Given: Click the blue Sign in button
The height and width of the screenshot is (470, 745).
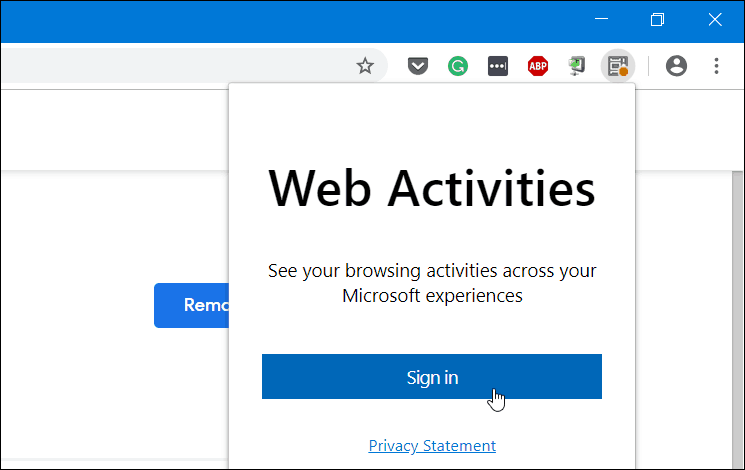Looking at the screenshot, I should 431,376.
